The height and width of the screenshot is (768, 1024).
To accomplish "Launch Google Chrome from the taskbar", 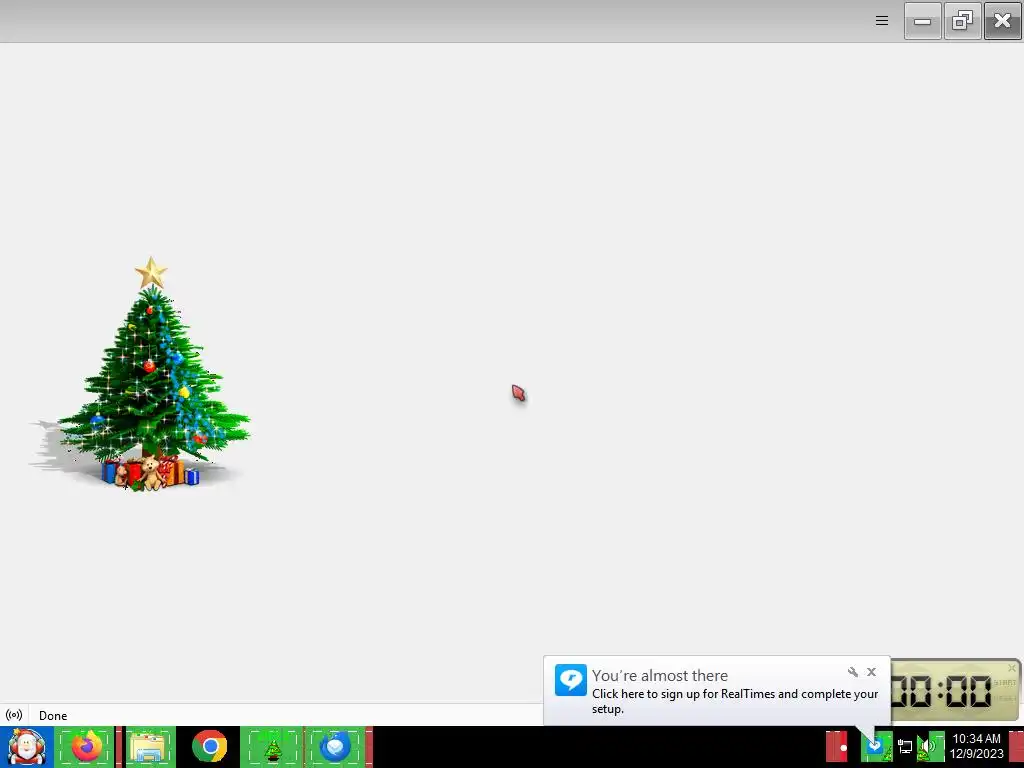I will coord(210,746).
